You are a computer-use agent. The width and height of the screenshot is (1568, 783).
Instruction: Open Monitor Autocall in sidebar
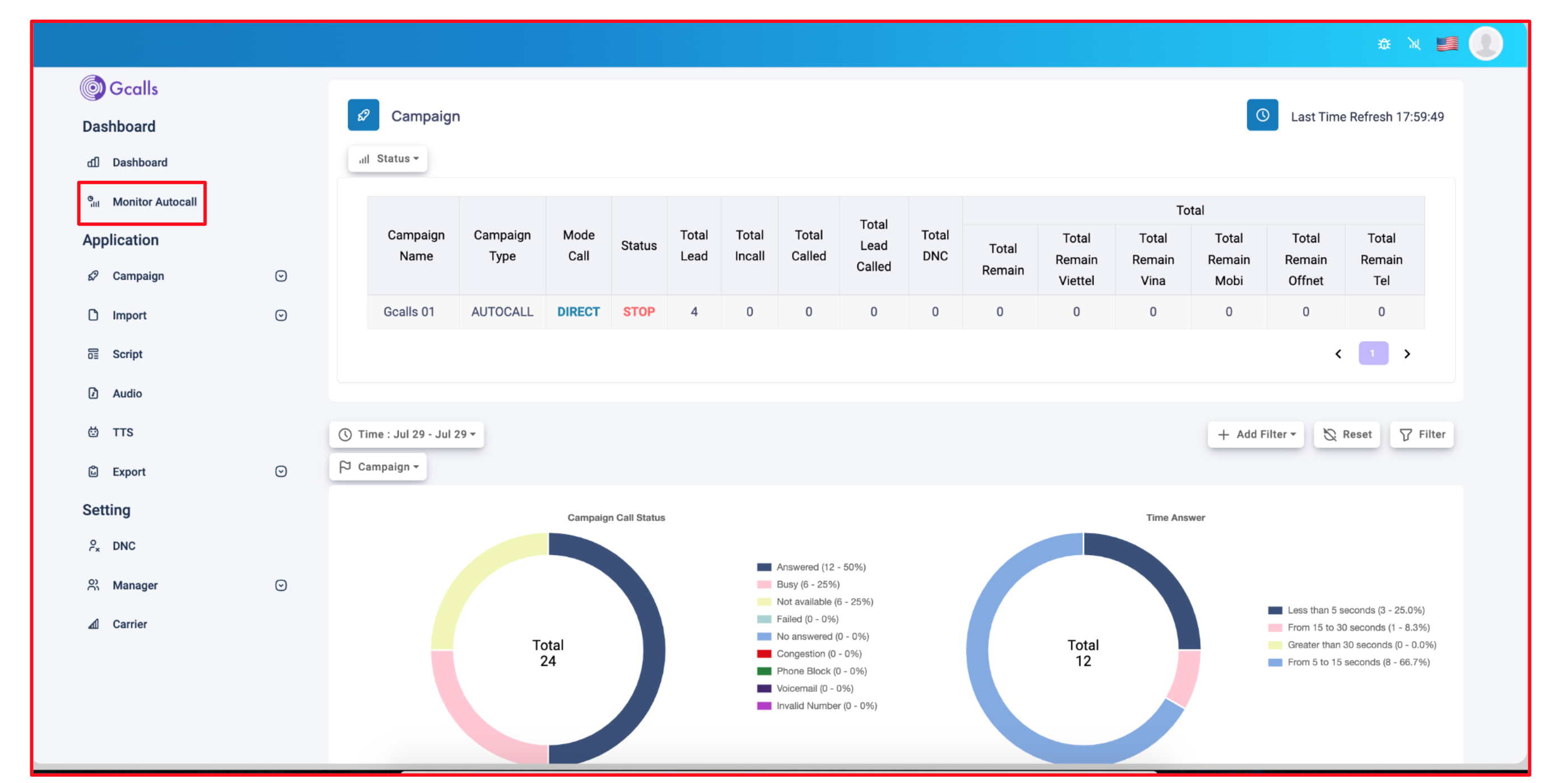coord(154,202)
